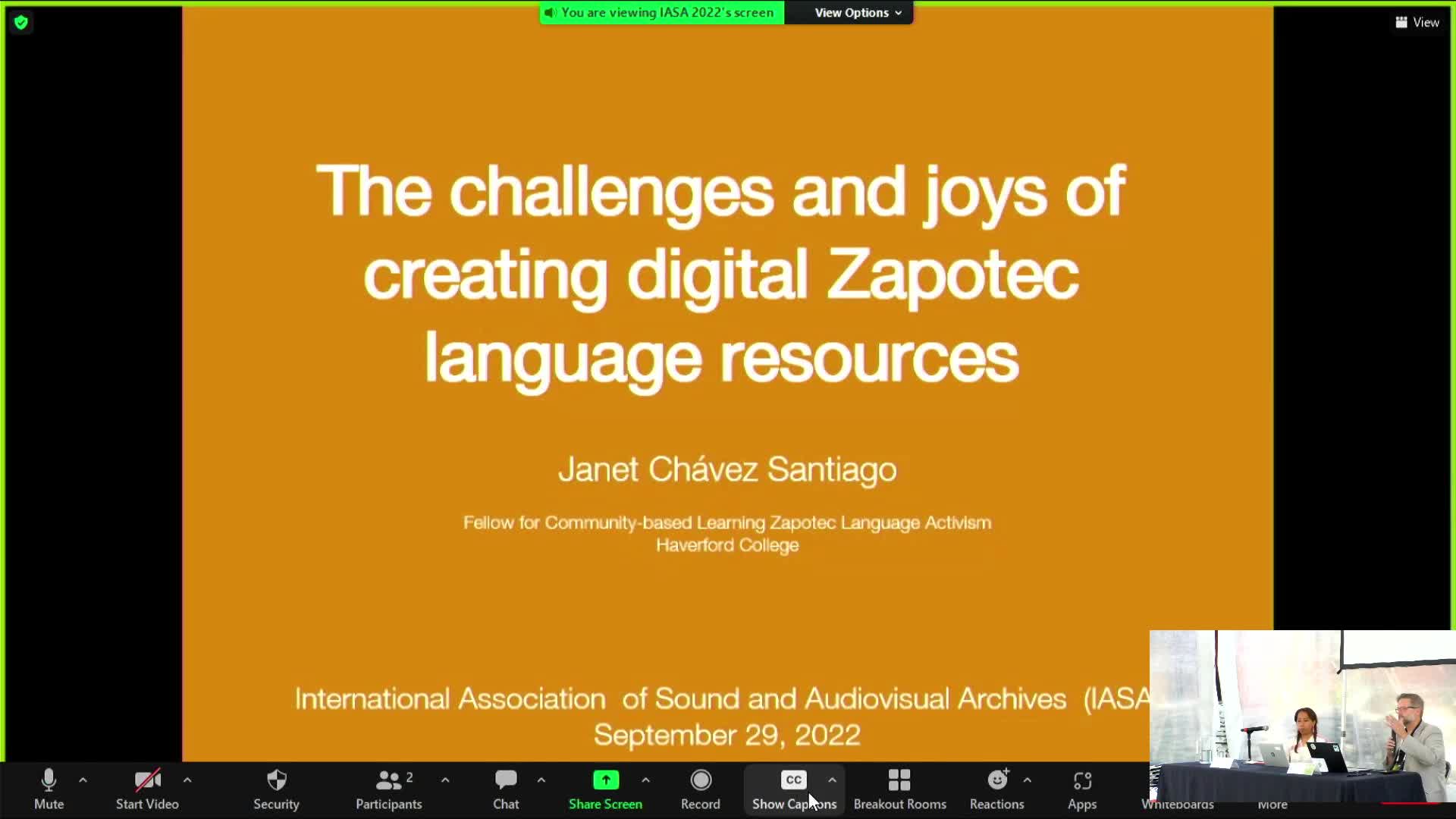Open the Chat panel
Viewport: 1456px width, 819px height.
[506, 789]
